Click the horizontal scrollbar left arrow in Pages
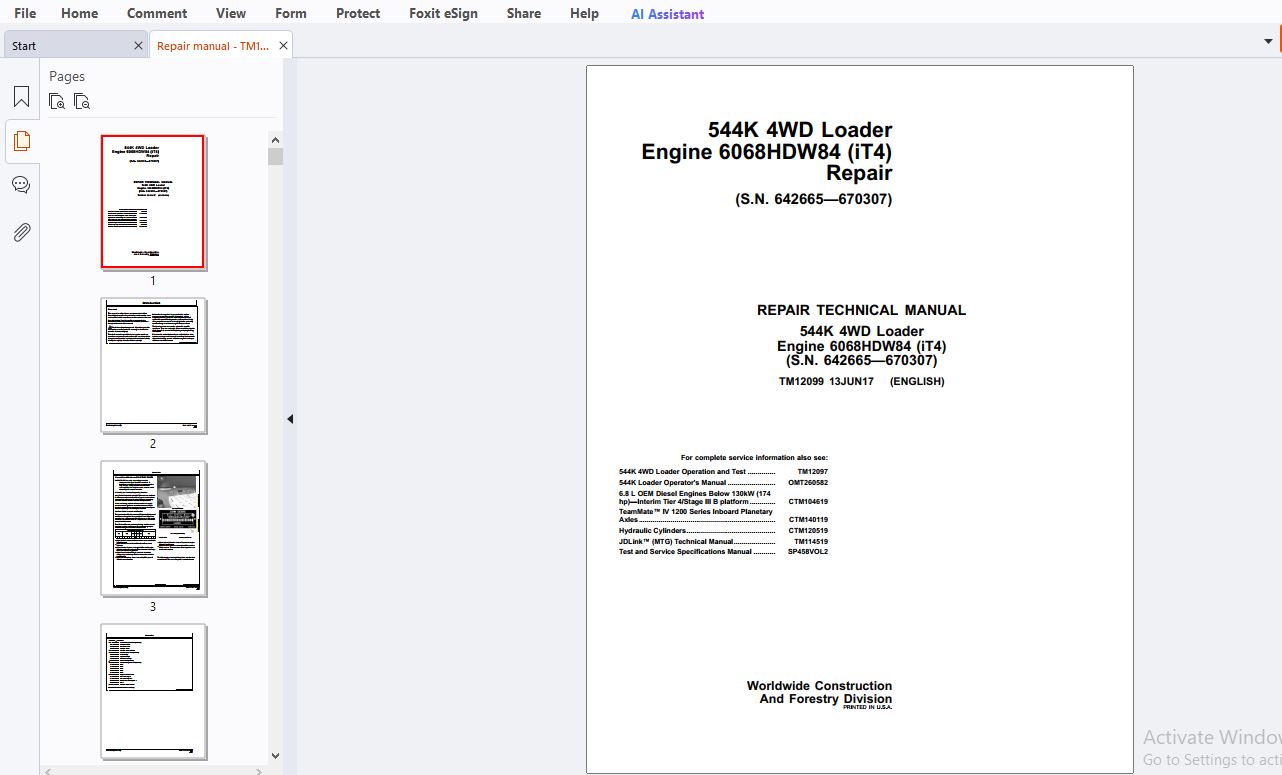This screenshot has width=1282, height=775. coord(48,770)
